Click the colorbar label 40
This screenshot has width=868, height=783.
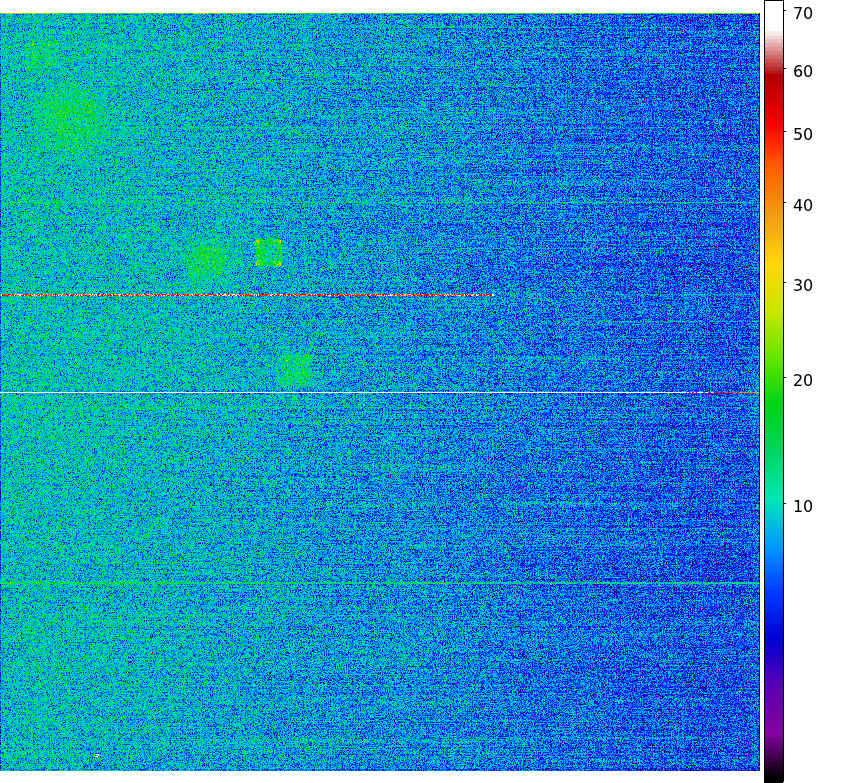point(803,205)
